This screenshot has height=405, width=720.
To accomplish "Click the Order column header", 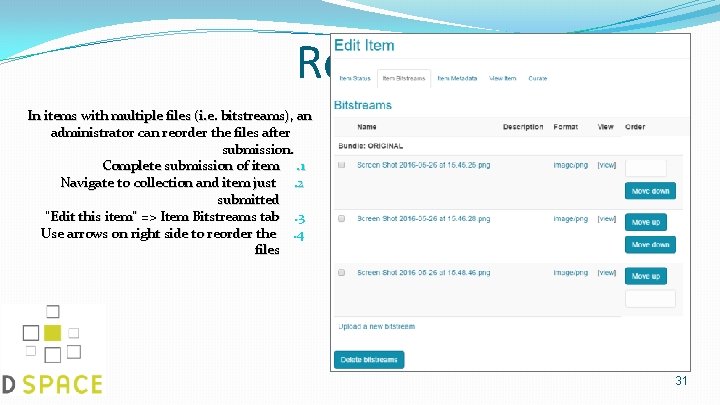I will click(635, 127).
